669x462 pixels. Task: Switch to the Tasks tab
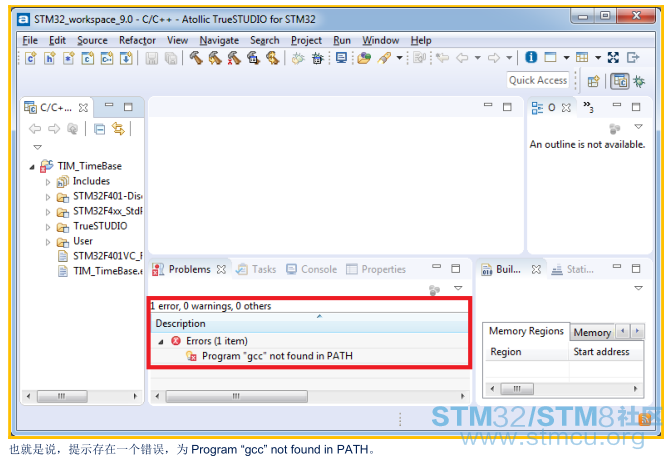click(x=257, y=269)
